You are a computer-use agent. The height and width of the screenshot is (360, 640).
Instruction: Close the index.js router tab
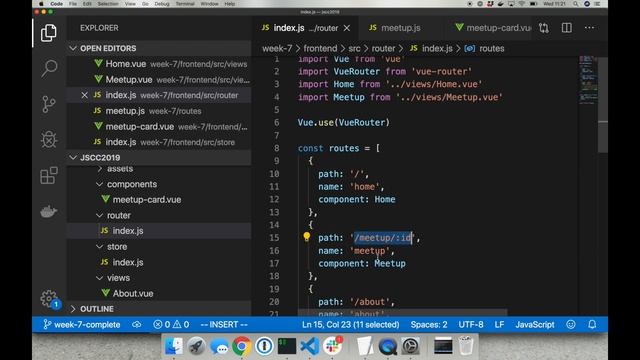pos(347,28)
